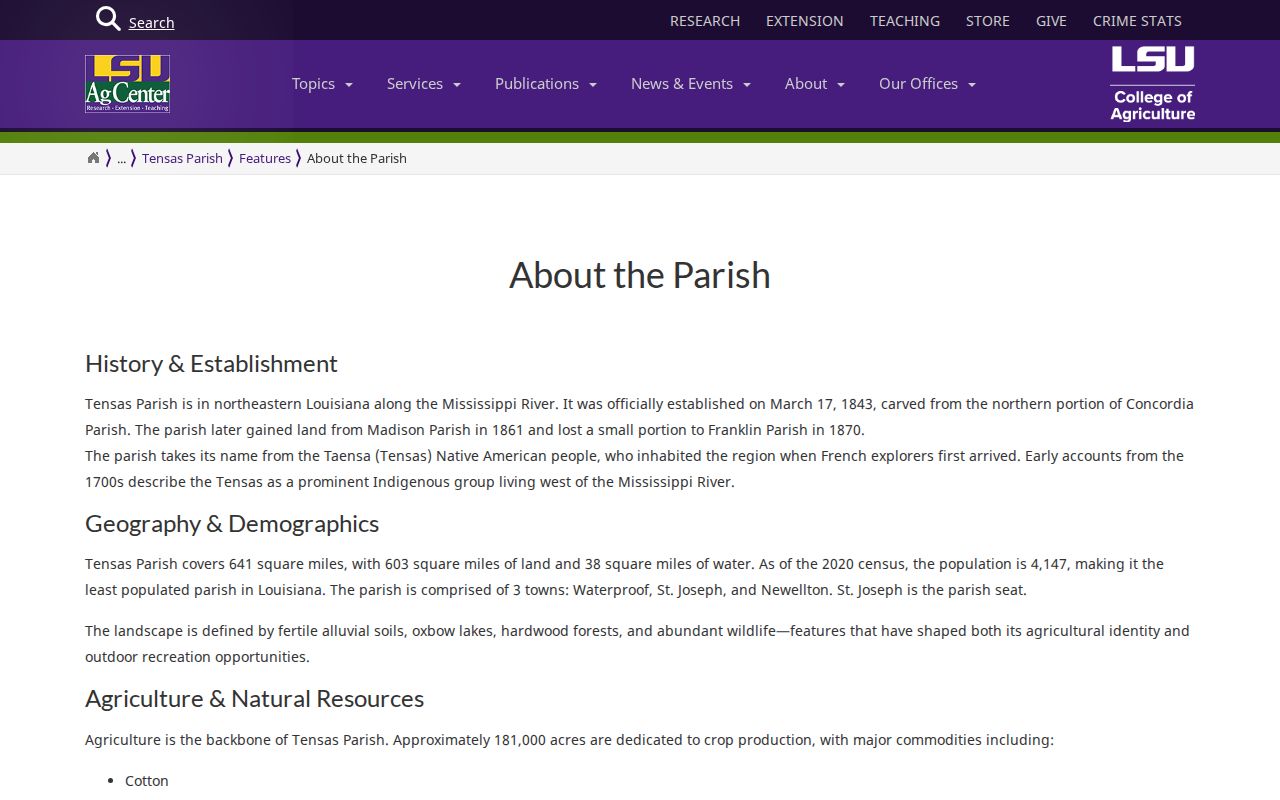This screenshot has width=1280, height=800.
Task: Click the Give link
Action: coord(1051,21)
